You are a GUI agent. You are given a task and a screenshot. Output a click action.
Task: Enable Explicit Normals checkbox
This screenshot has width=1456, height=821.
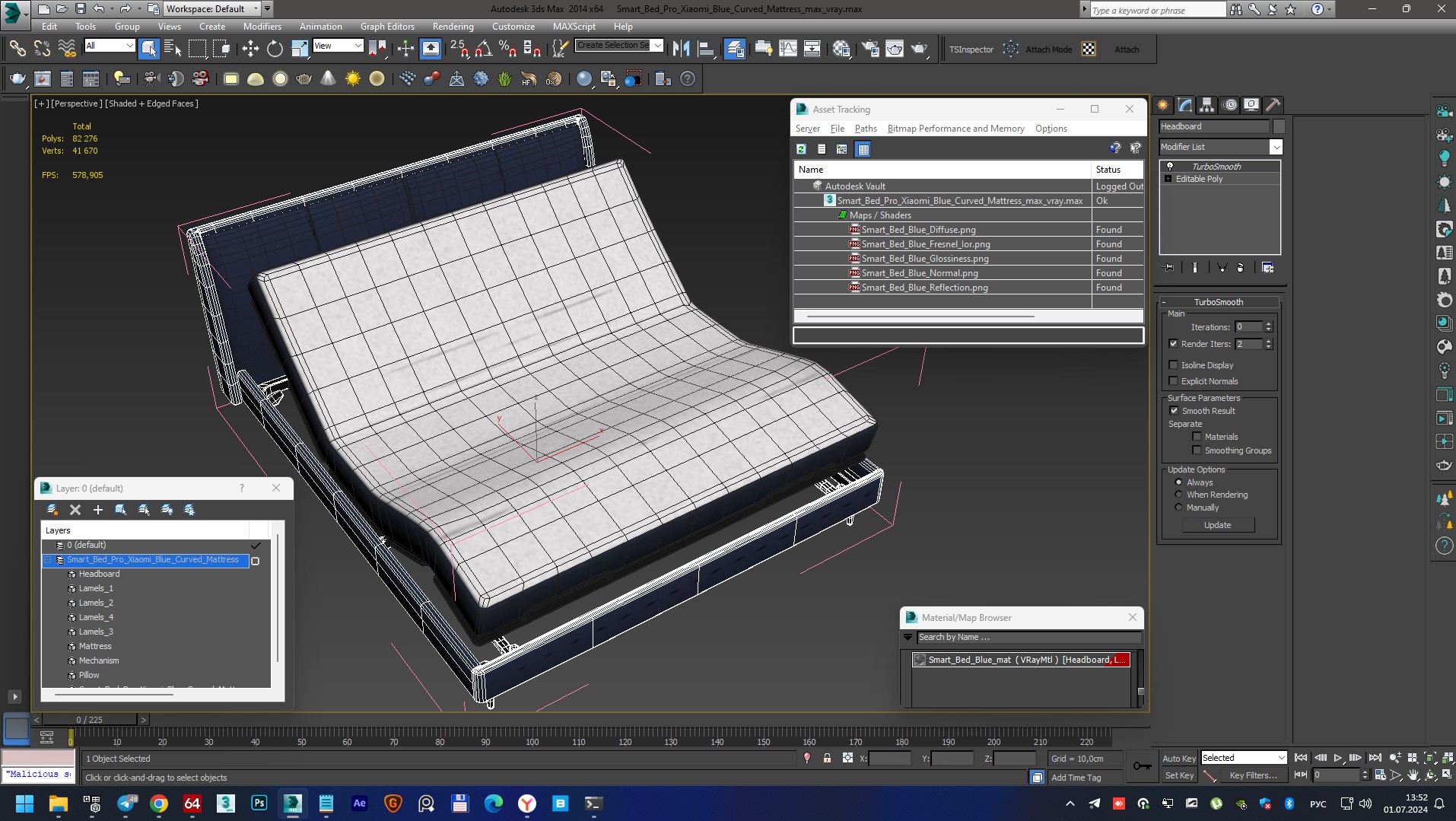[1173, 381]
